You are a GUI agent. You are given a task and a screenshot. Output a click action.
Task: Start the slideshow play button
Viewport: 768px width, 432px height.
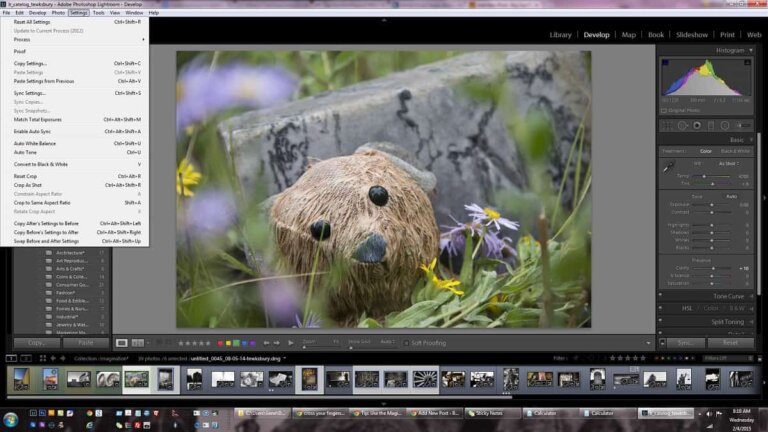click(x=290, y=343)
